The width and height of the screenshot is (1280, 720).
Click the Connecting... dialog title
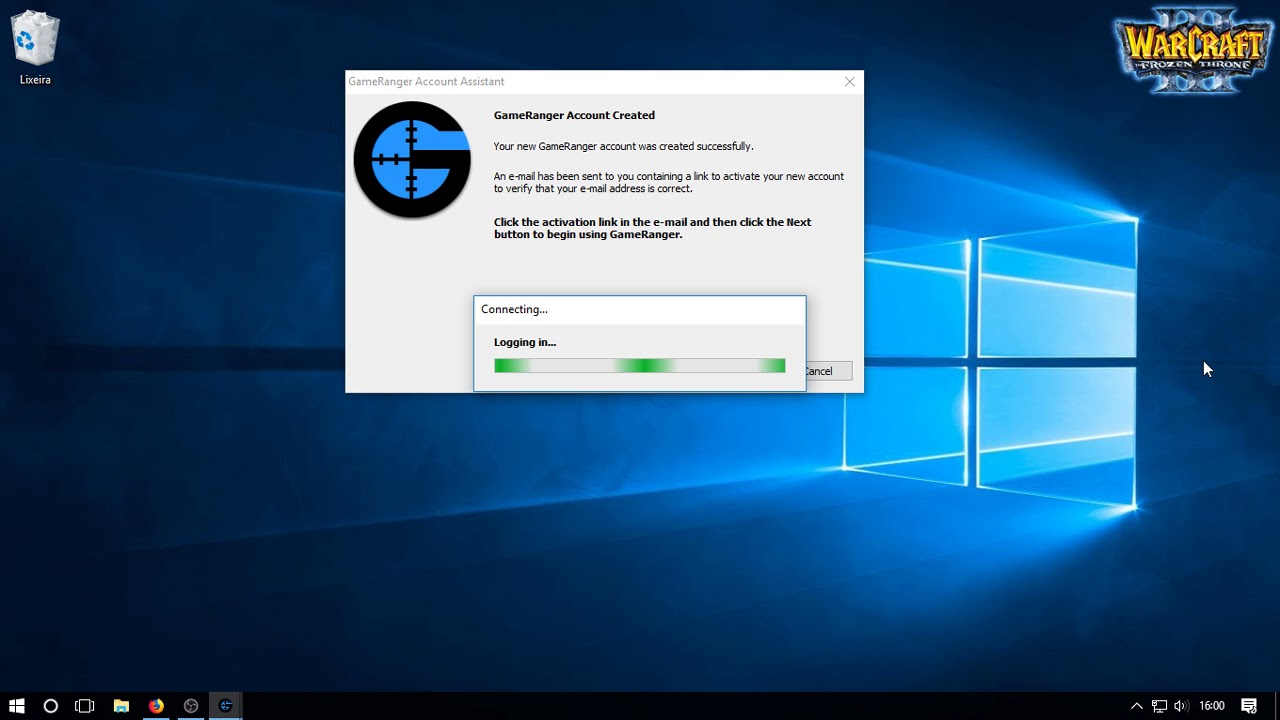(514, 309)
